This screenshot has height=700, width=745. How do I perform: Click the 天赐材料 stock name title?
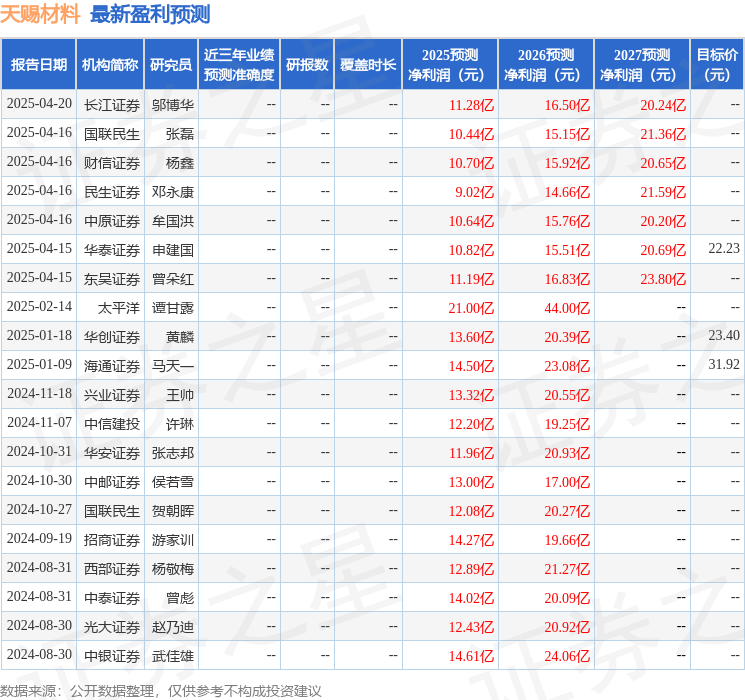tap(40, 14)
